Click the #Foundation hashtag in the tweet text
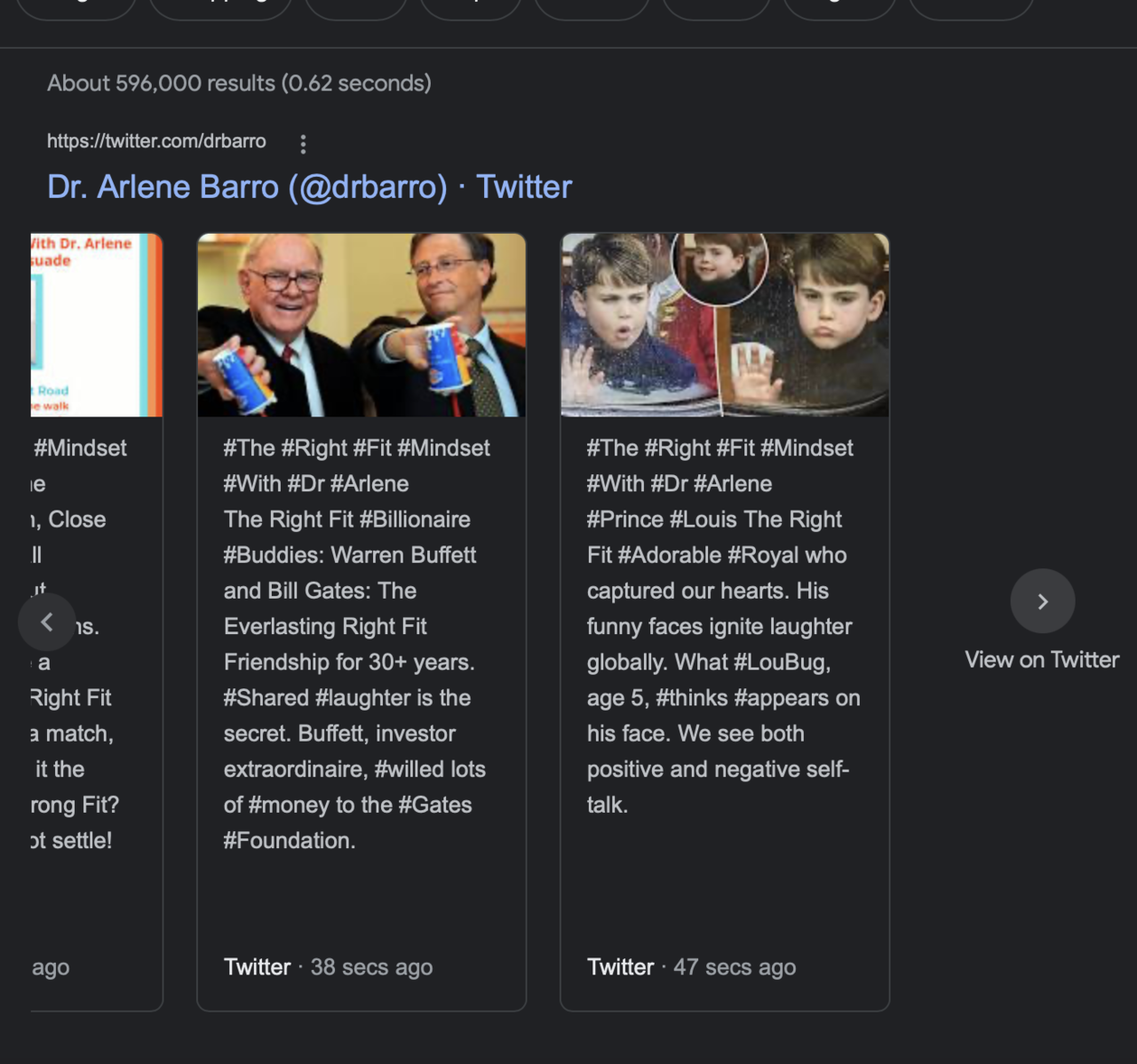 point(289,840)
